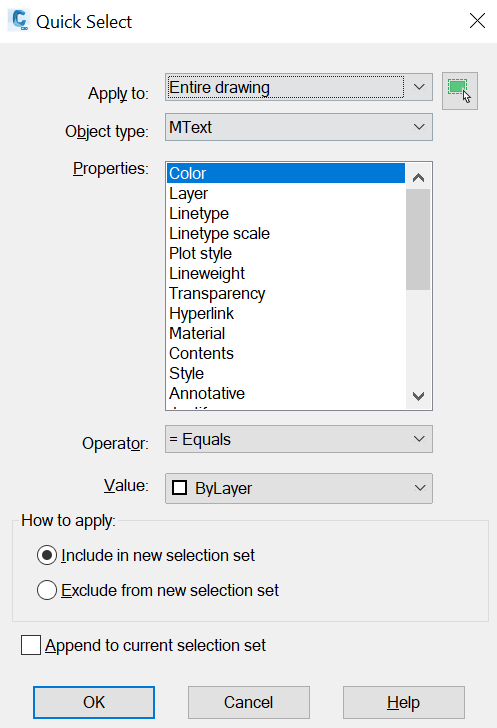Click Properties list scroll down arrow

(x=418, y=396)
